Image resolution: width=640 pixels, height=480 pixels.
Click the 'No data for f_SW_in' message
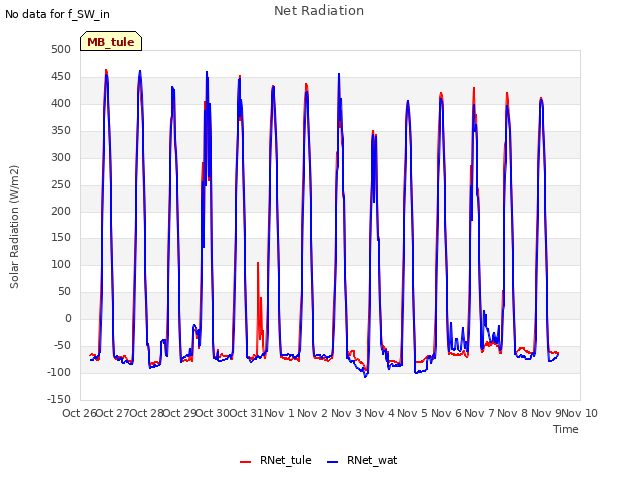coord(57,14)
